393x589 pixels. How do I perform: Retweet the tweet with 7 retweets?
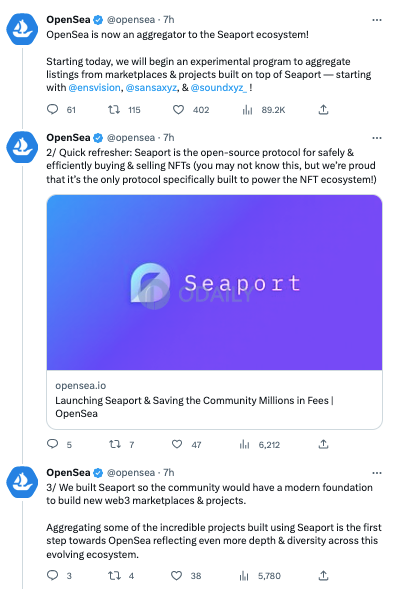[115, 444]
